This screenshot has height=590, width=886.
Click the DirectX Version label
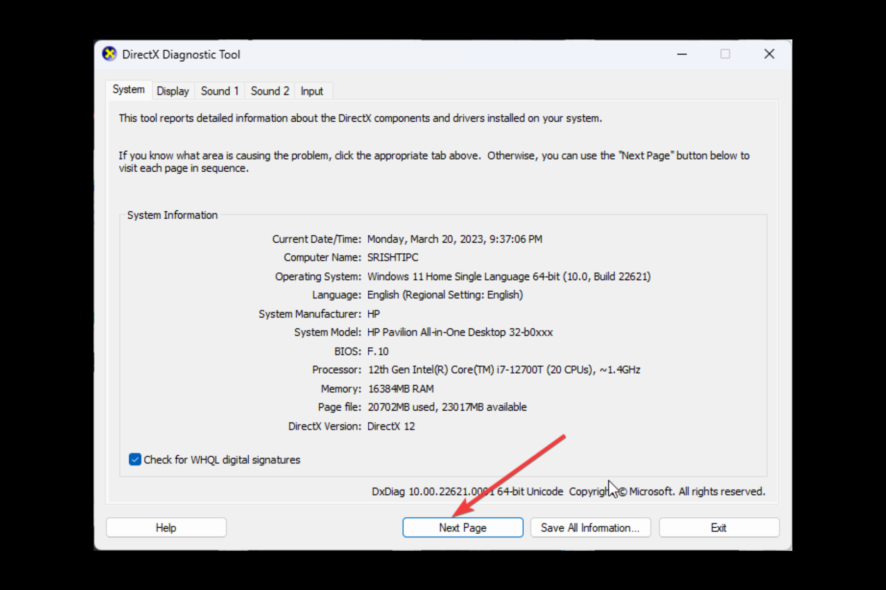click(x=324, y=426)
